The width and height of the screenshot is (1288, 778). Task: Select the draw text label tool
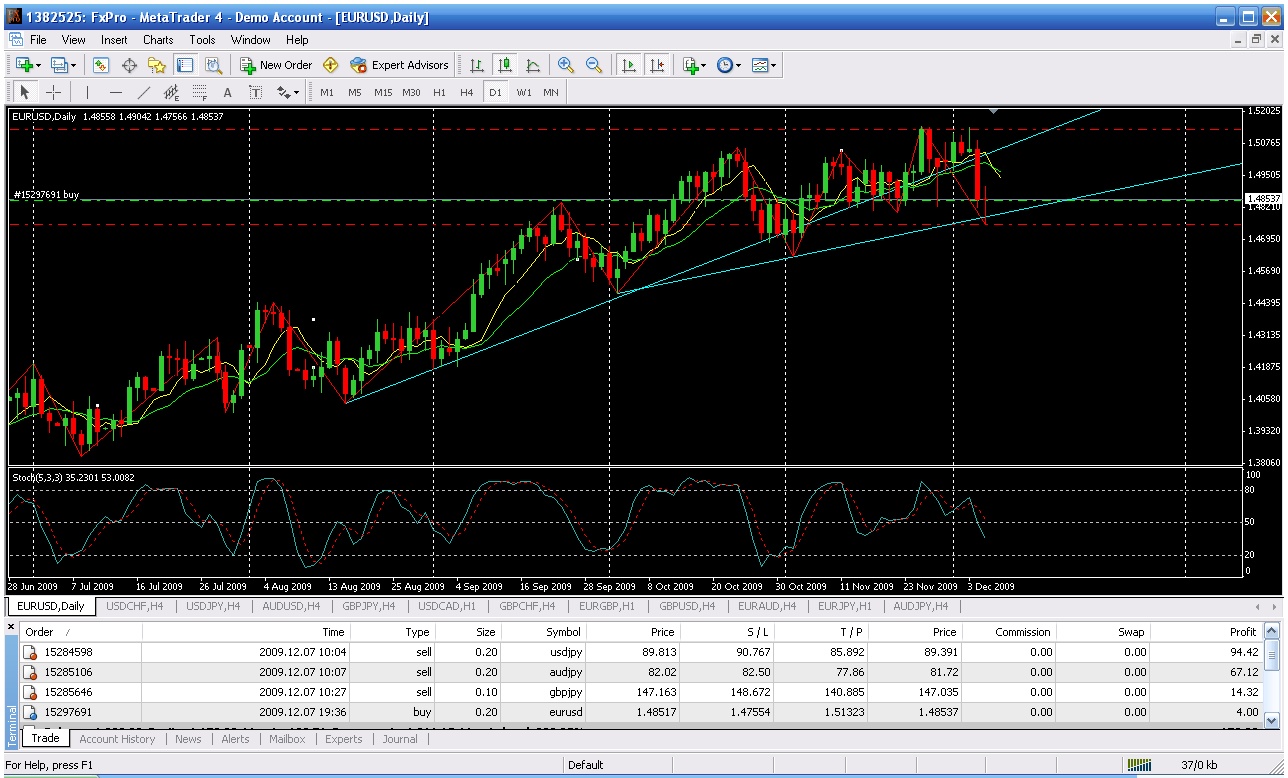[x=227, y=92]
